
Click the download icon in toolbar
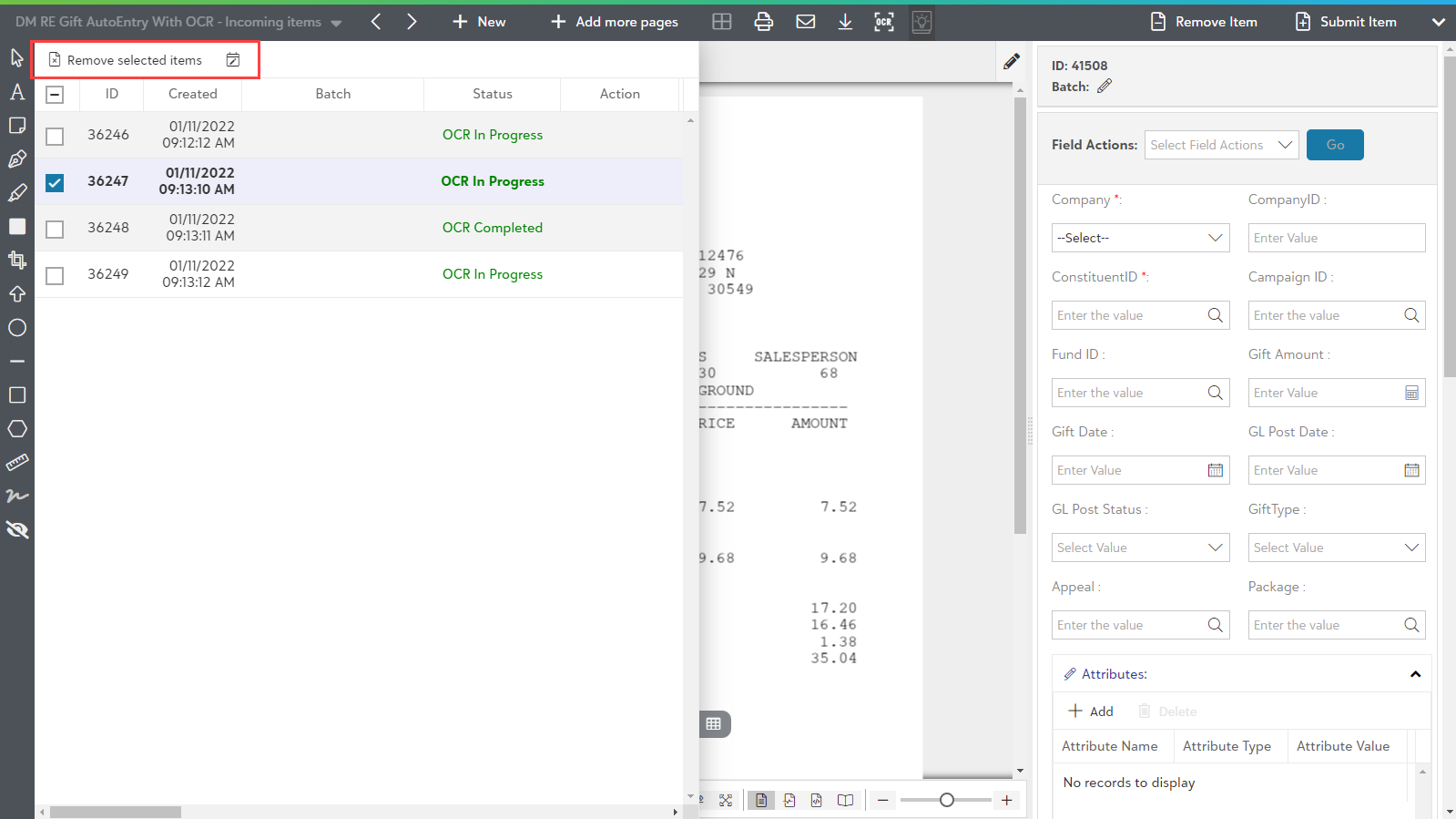pos(845,22)
